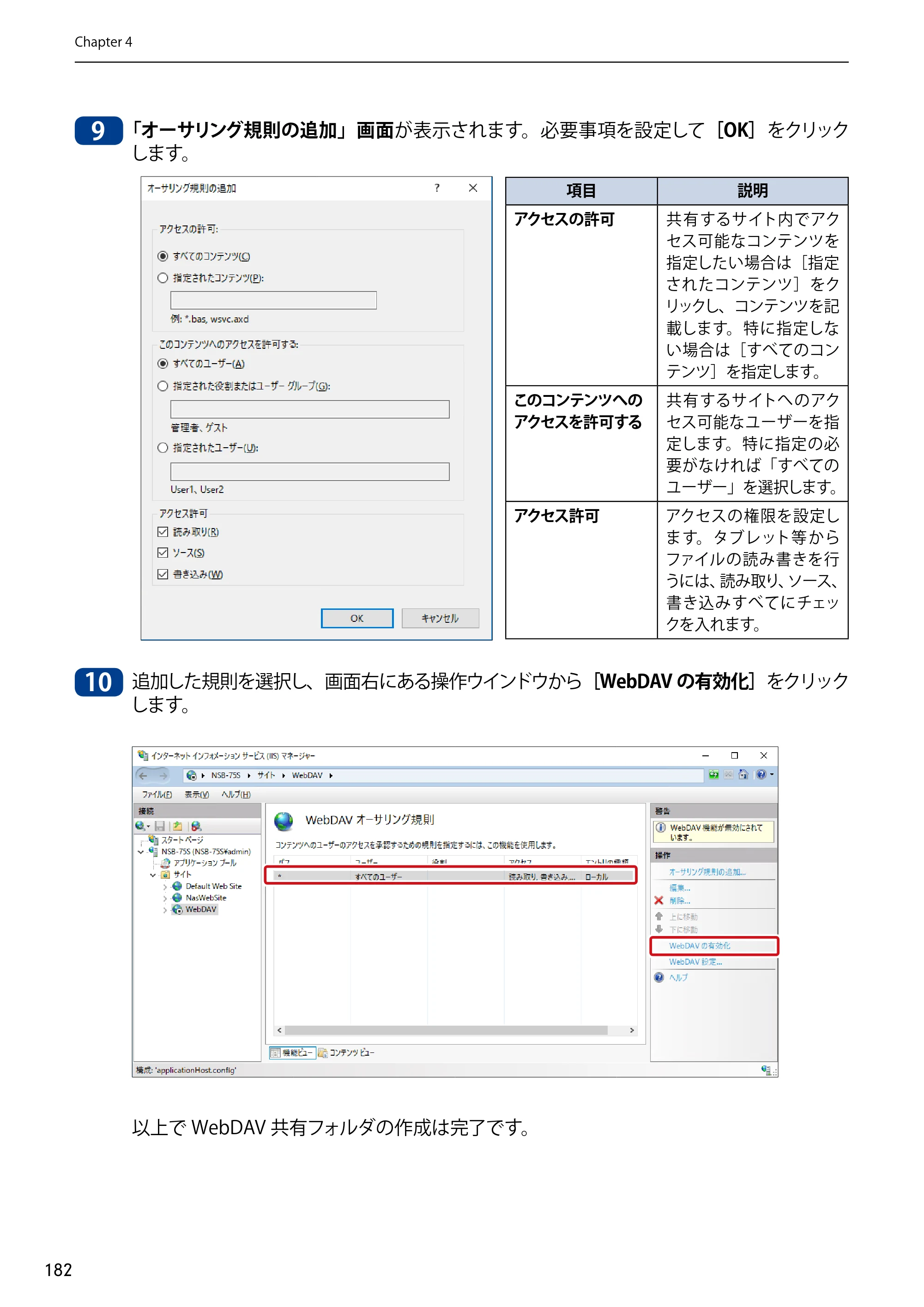Collapse the NSB-75S server node
Viewport: 924px width, 1307px height.
(x=140, y=852)
